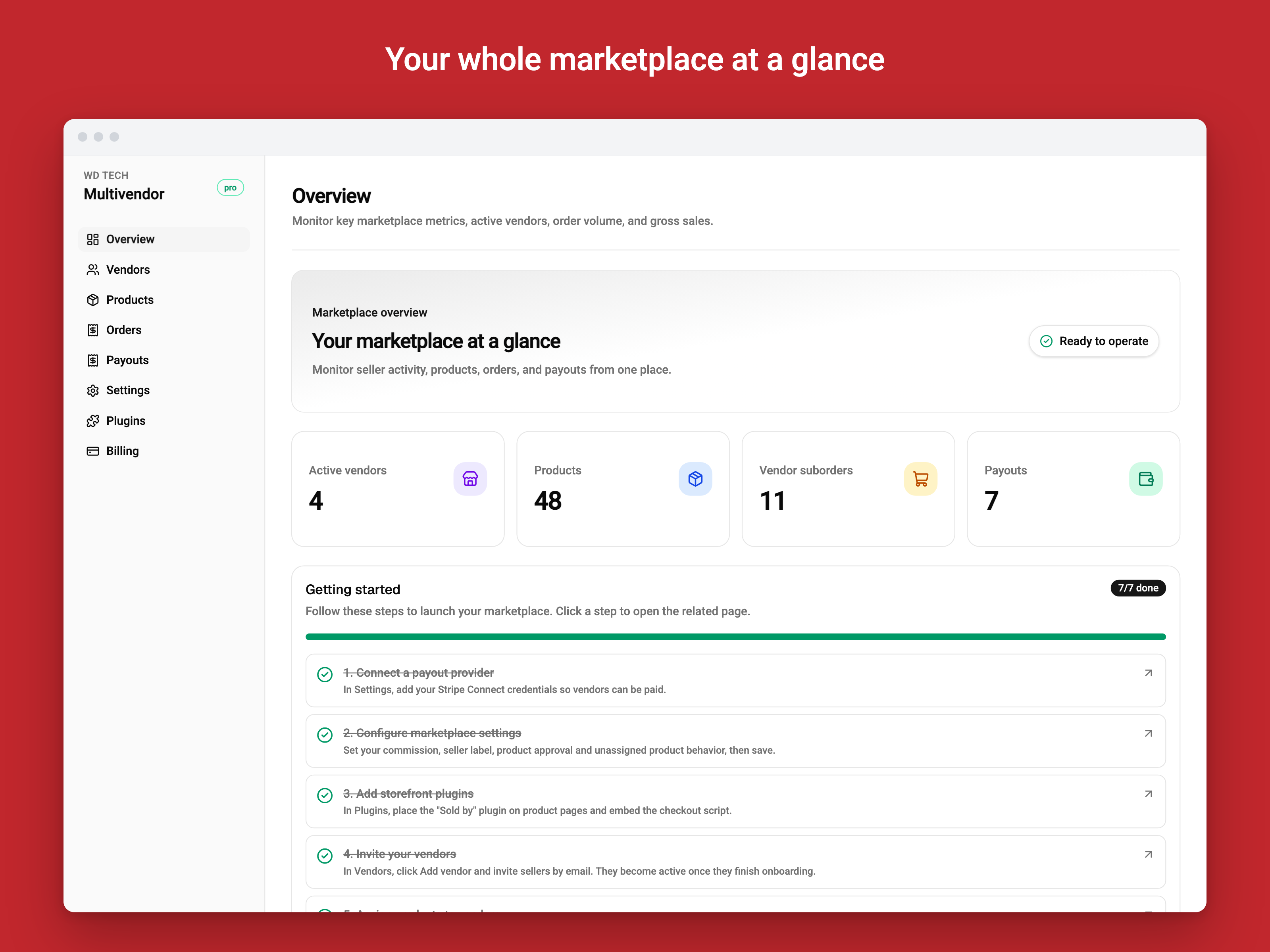
Task: Click the green check icon in Ready to operate
Action: click(1046, 342)
